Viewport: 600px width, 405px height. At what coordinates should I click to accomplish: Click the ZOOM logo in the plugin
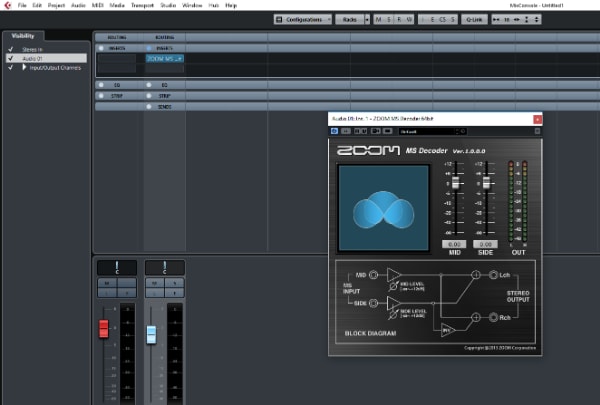369,149
